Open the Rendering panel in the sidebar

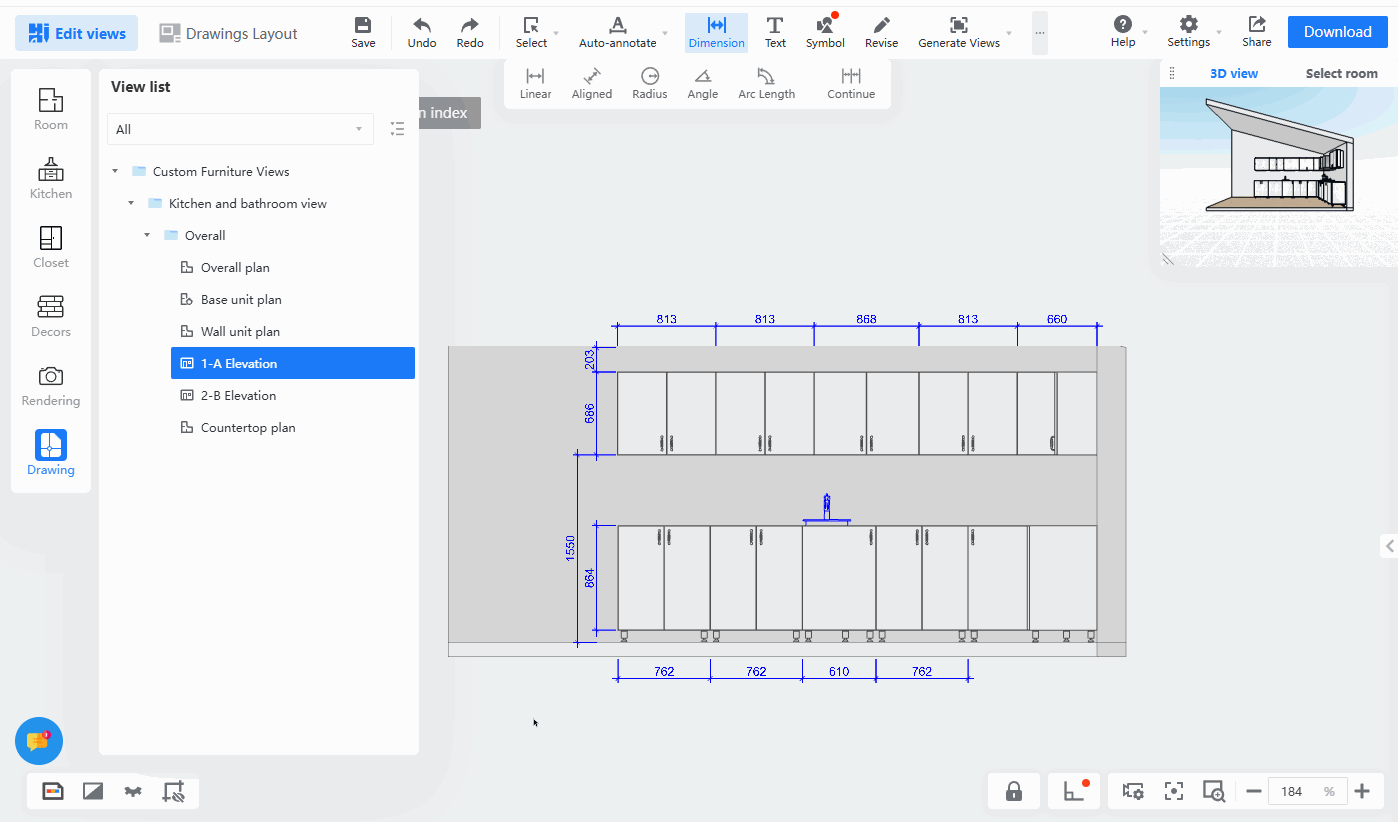click(x=51, y=387)
